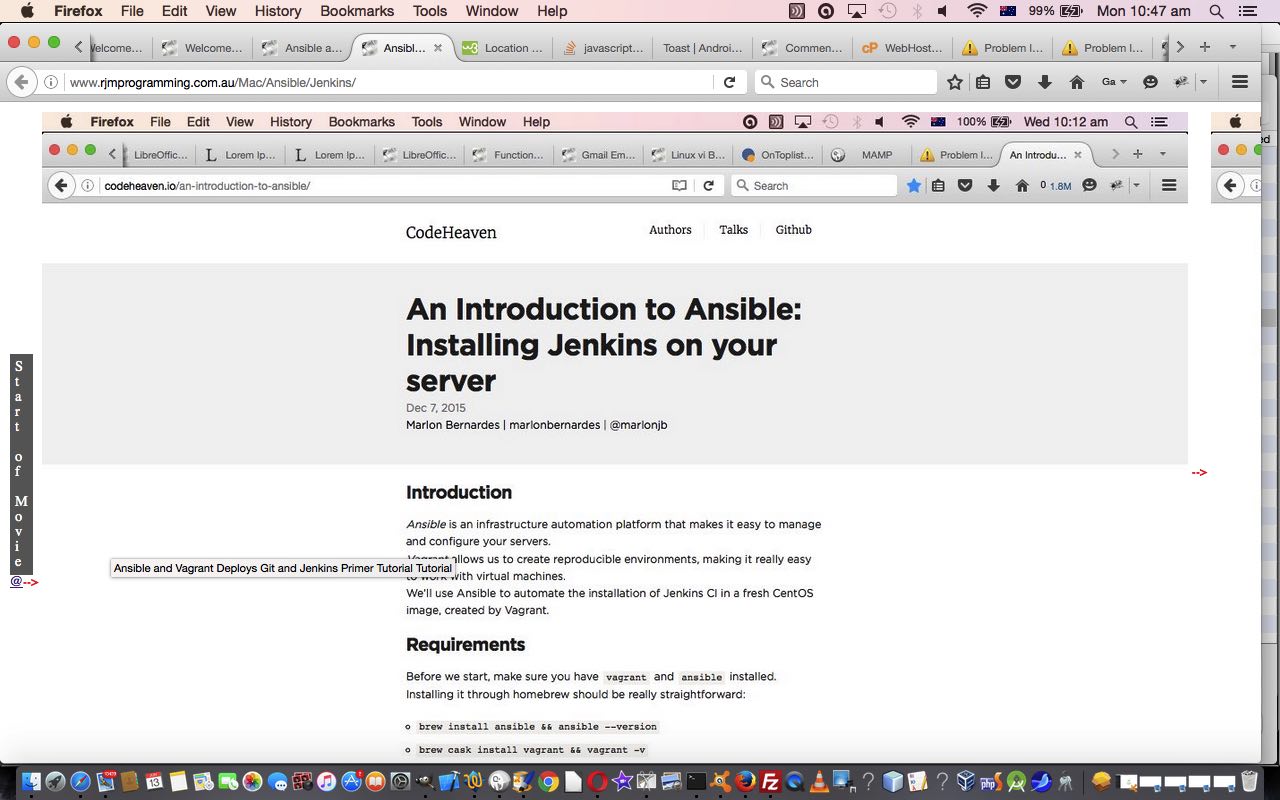Open the Tools menu
Viewport: 1280px width, 800px height.
click(430, 11)
